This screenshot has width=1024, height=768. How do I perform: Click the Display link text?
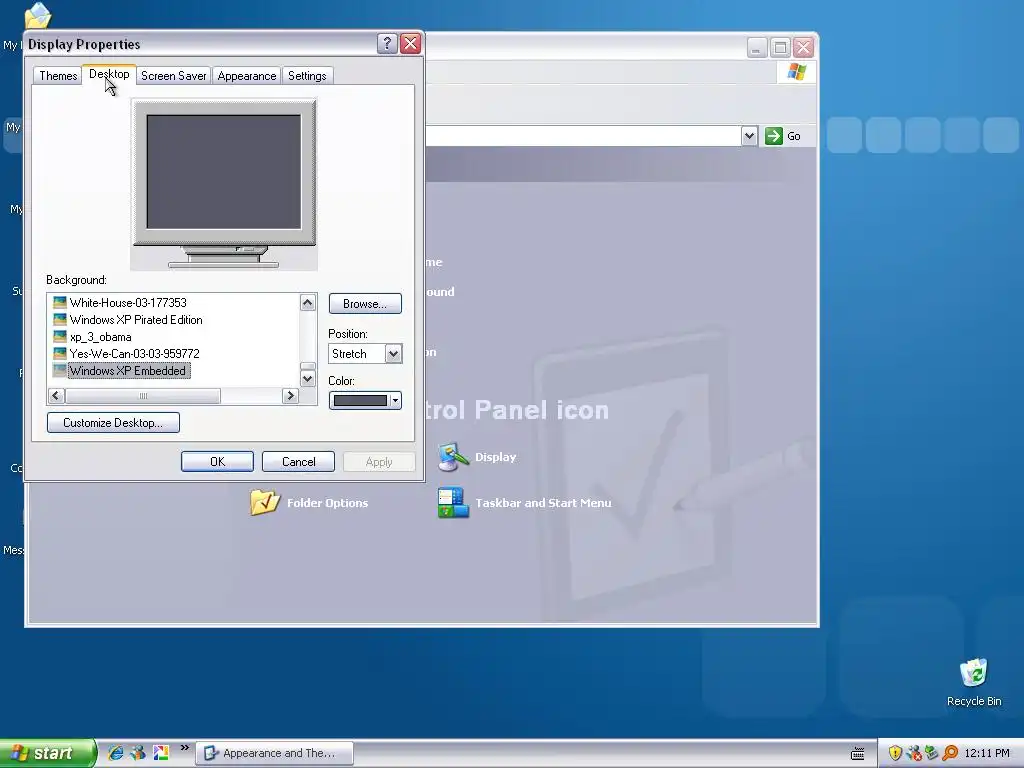click(495, 457)
